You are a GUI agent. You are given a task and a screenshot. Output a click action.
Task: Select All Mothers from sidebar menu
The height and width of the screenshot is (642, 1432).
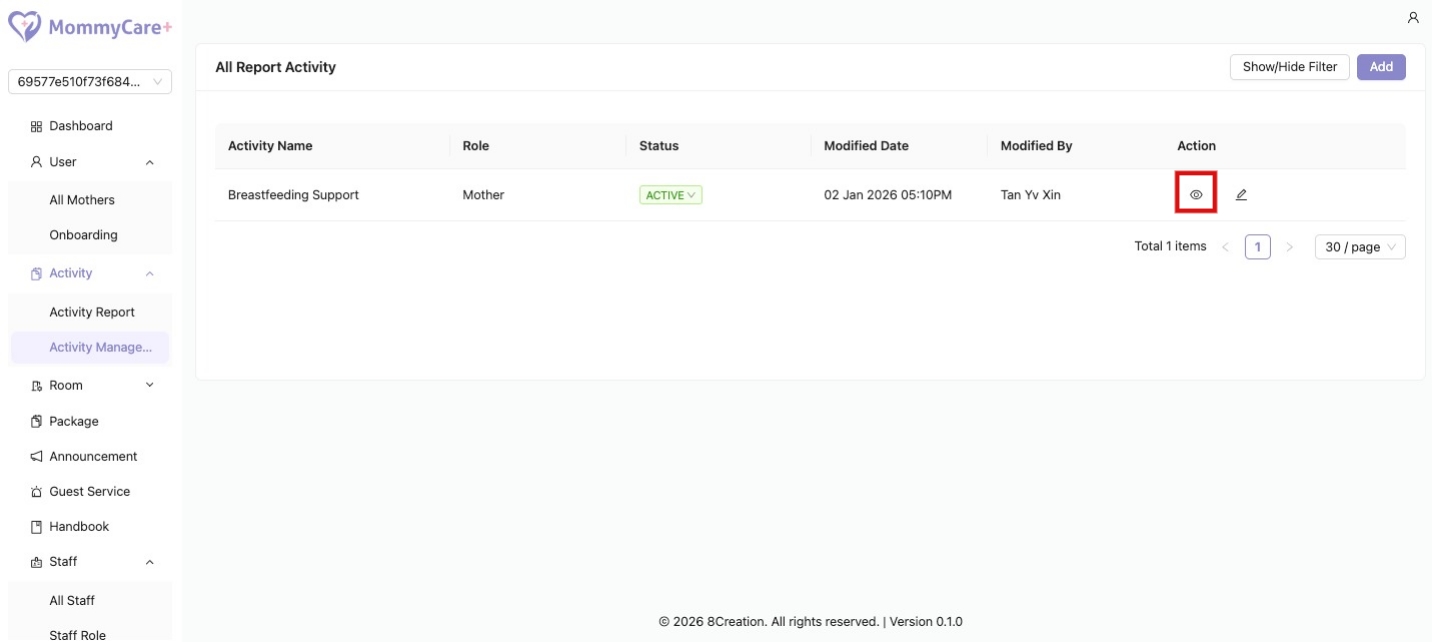coord(81,199)
